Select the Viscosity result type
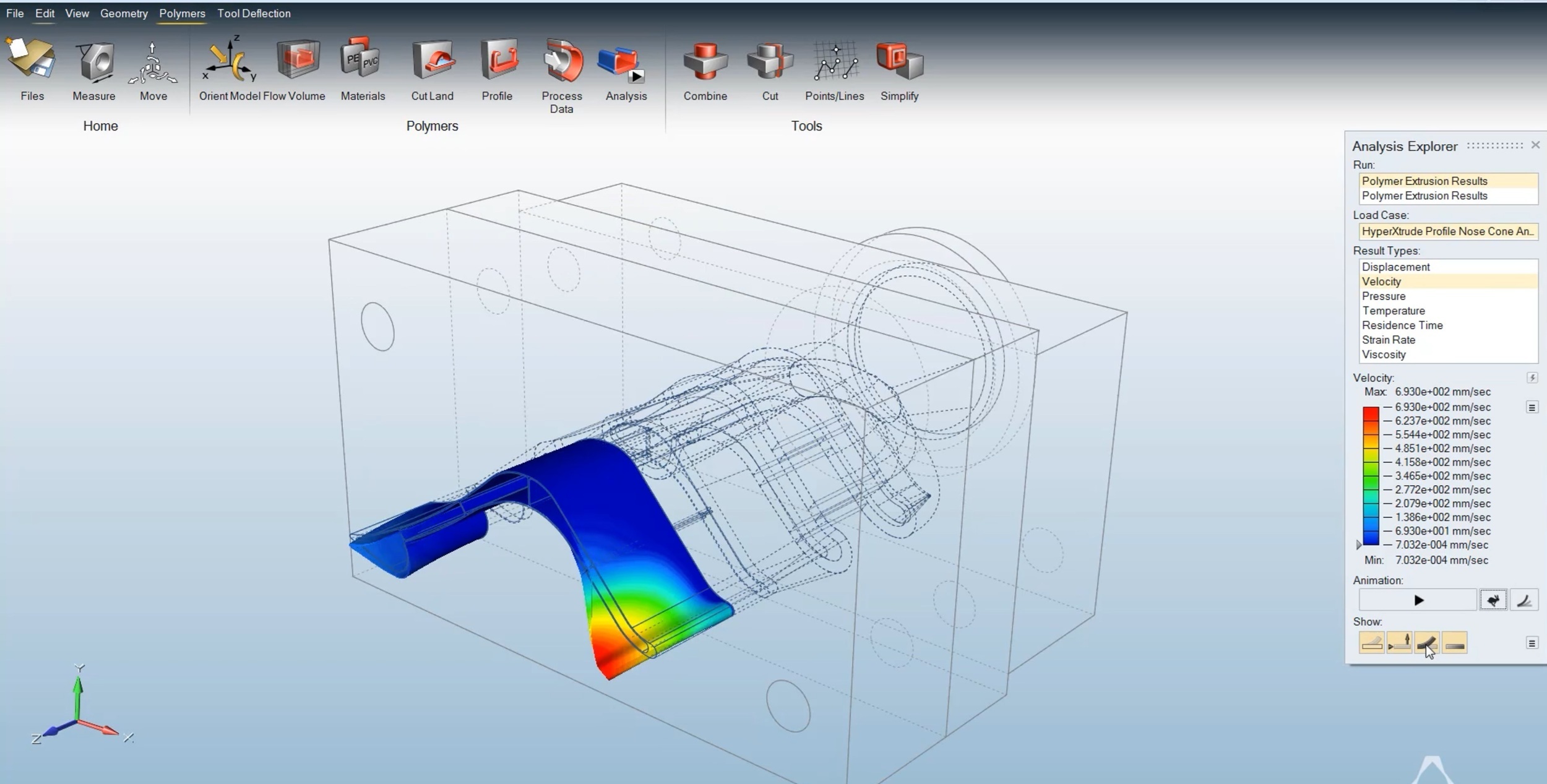This screenshot has height=784, width=1547. (1448, 355)
